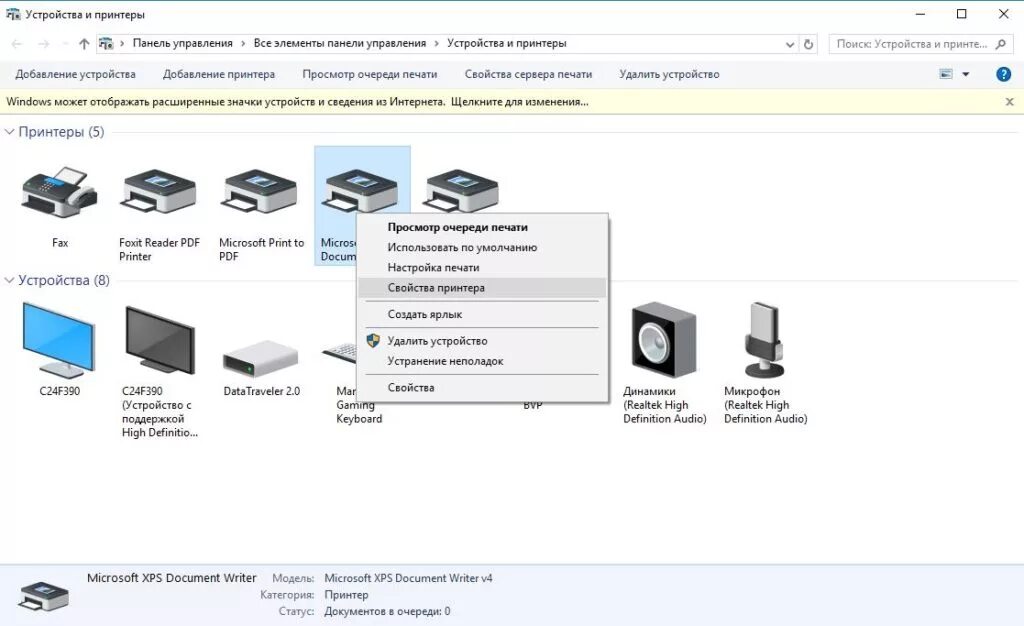
Task: Choose Создать ярлык
Action: coord(483,314)
